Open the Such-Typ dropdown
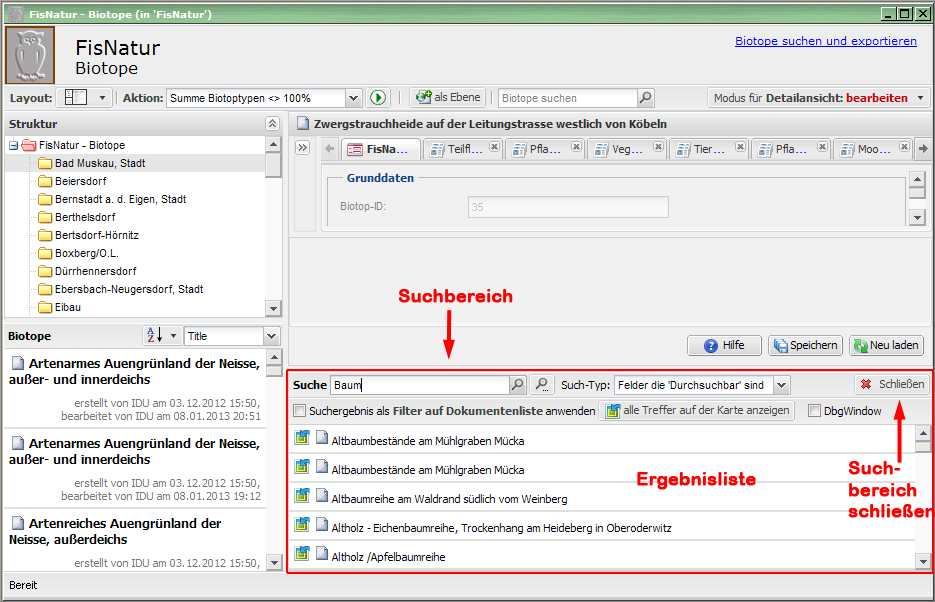935x602 pixels. (781, 385)
